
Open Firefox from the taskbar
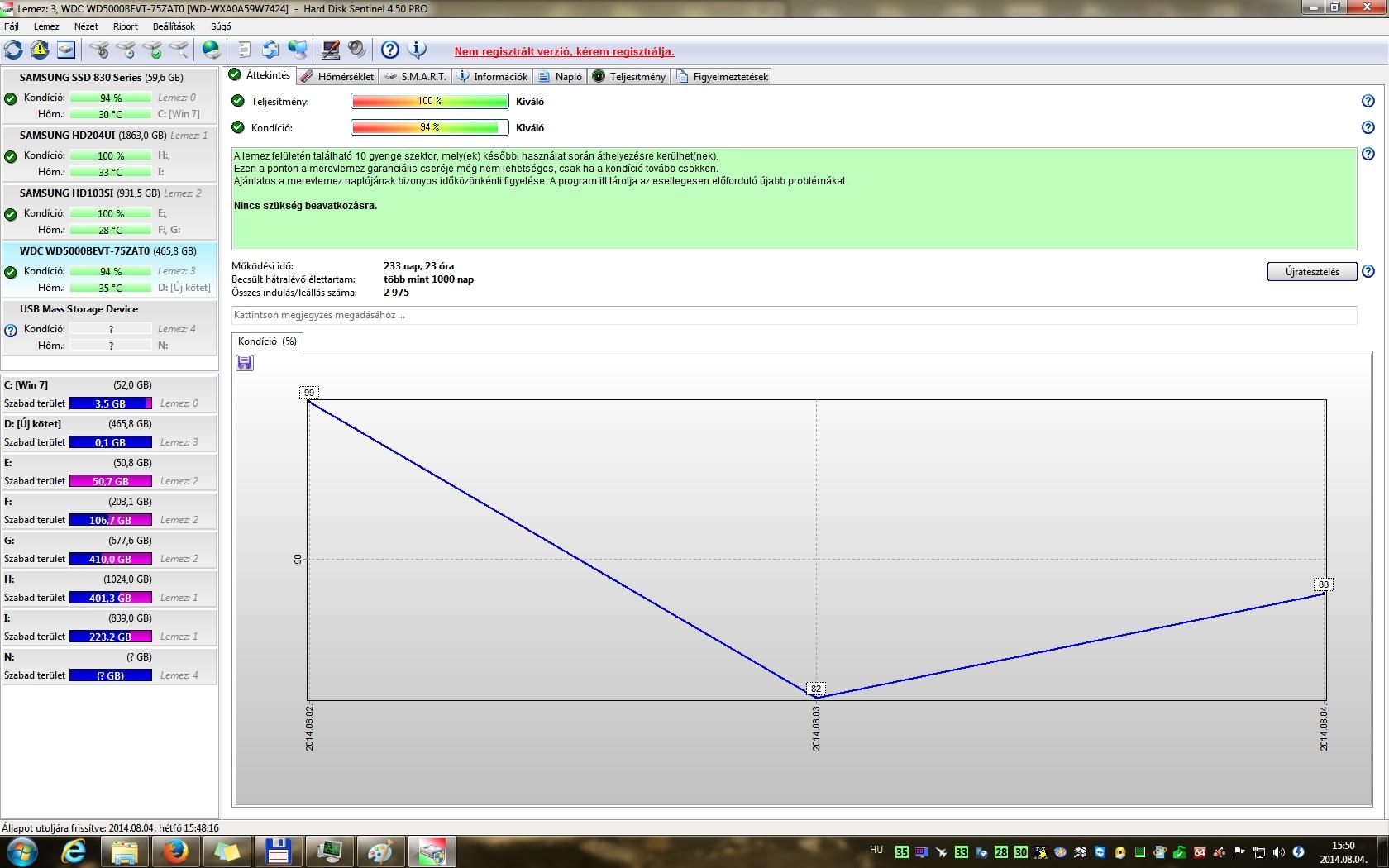[174, 851]
